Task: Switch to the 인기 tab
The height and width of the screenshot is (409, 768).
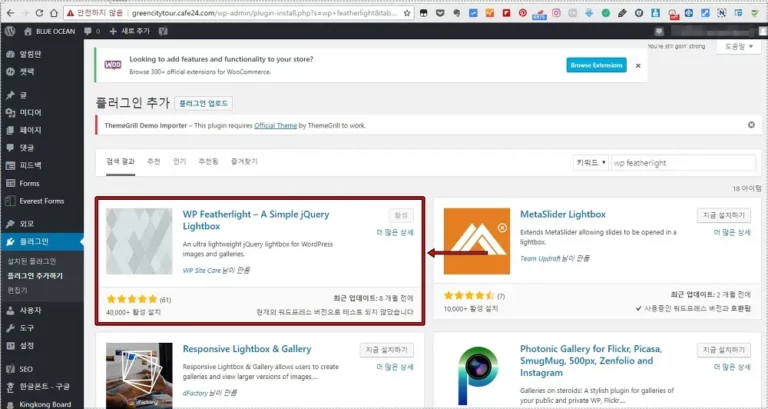Action: [x=179, y=162]
